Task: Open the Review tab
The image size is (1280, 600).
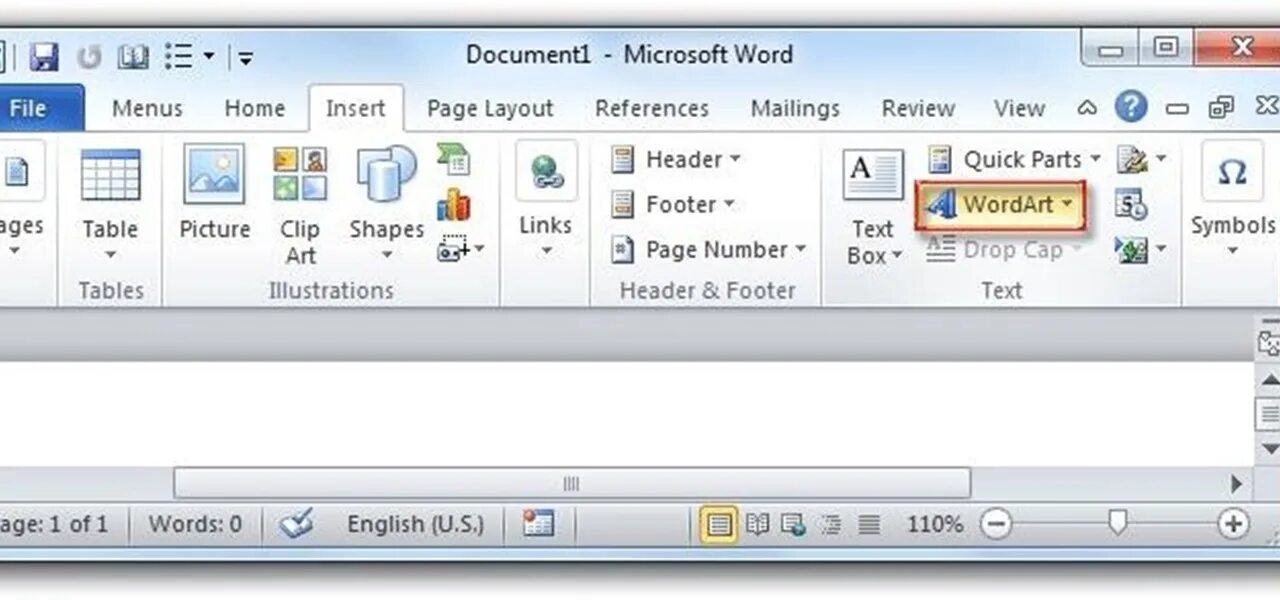Action: point(918,108)
